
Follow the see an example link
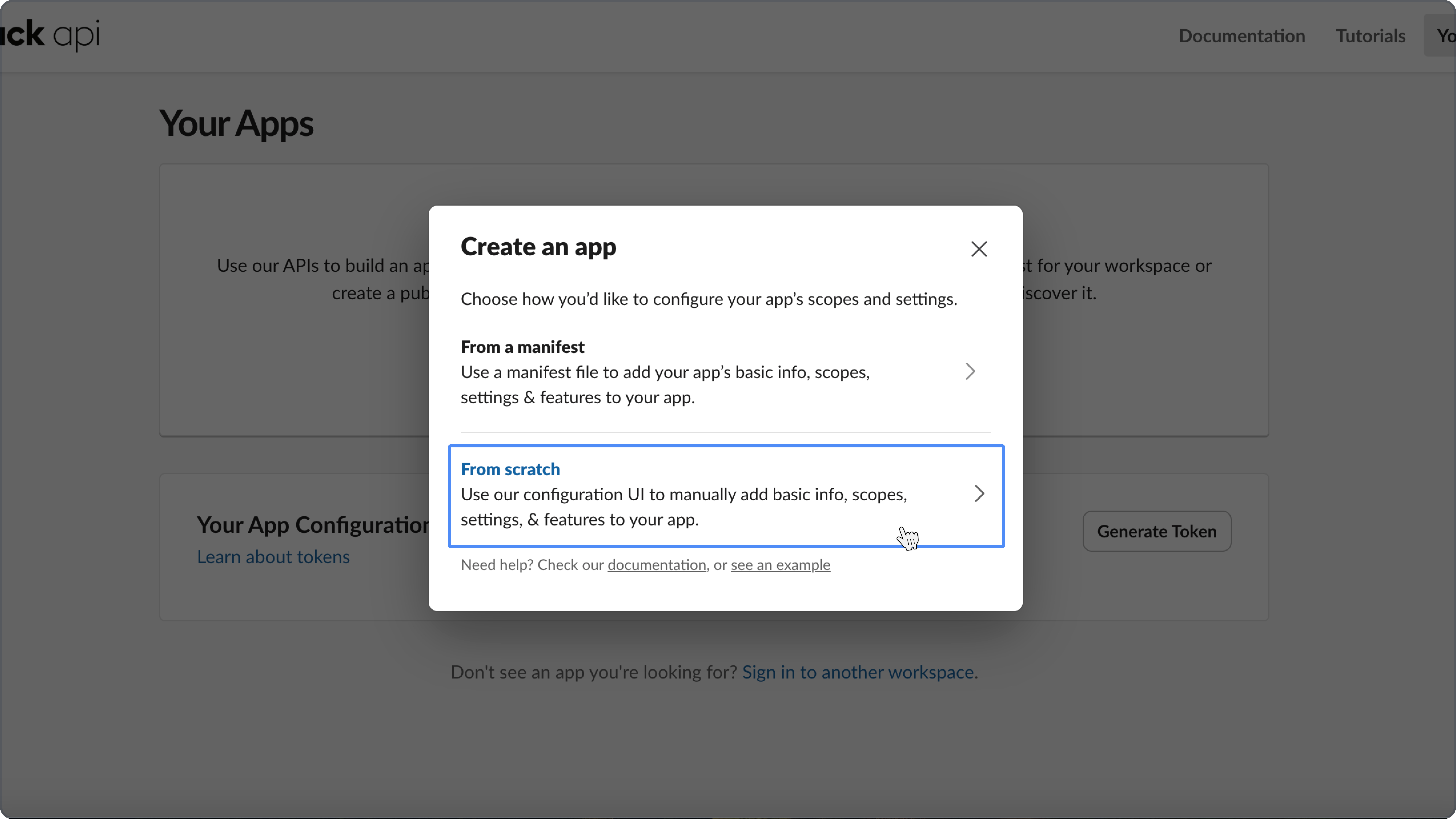(x=780, y=565)
